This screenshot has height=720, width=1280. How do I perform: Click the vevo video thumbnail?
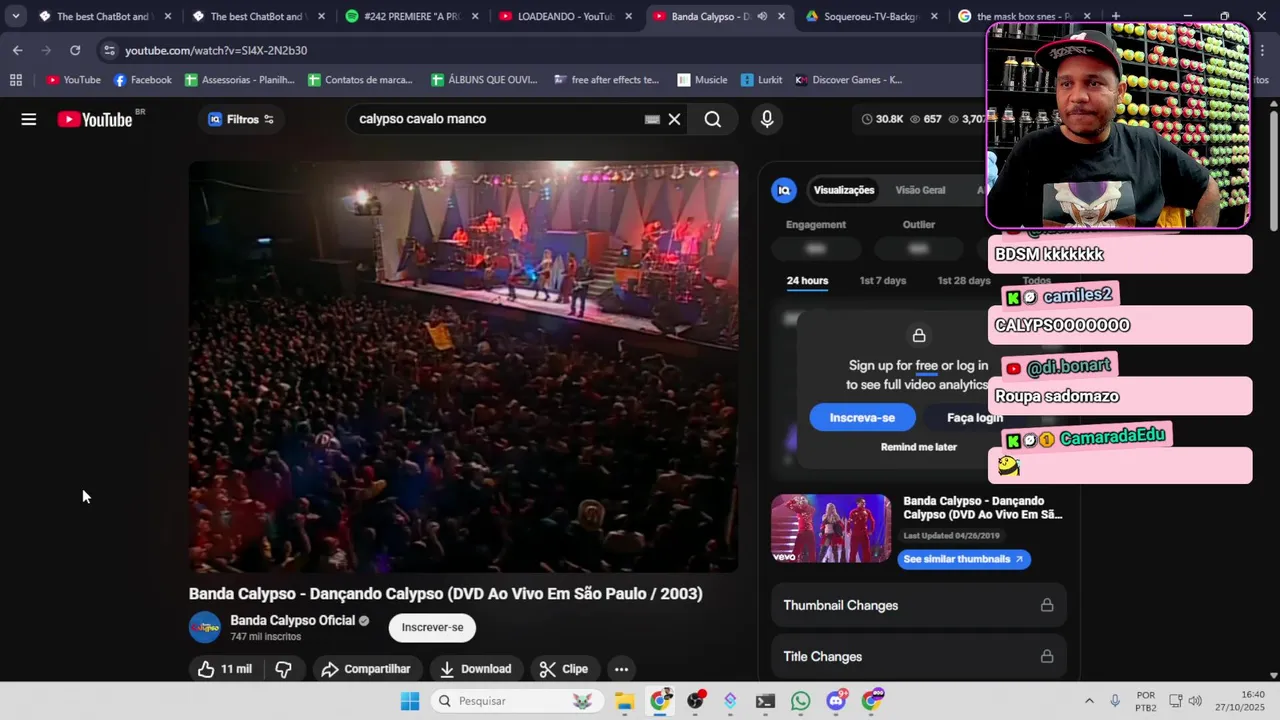[831, 528]
